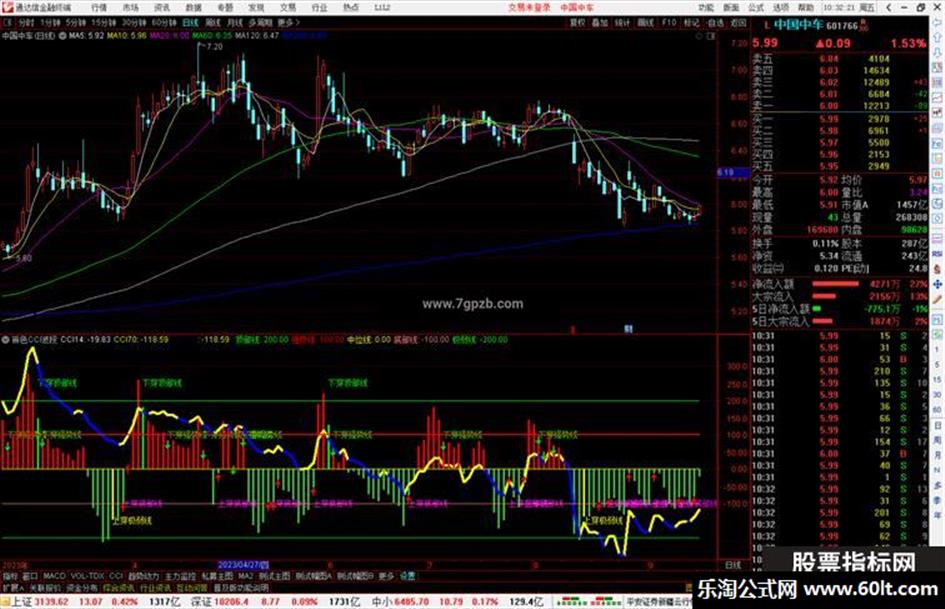Click the 上证 index in status bar
This screenshot has height=609, width=945.
point(20,602)
